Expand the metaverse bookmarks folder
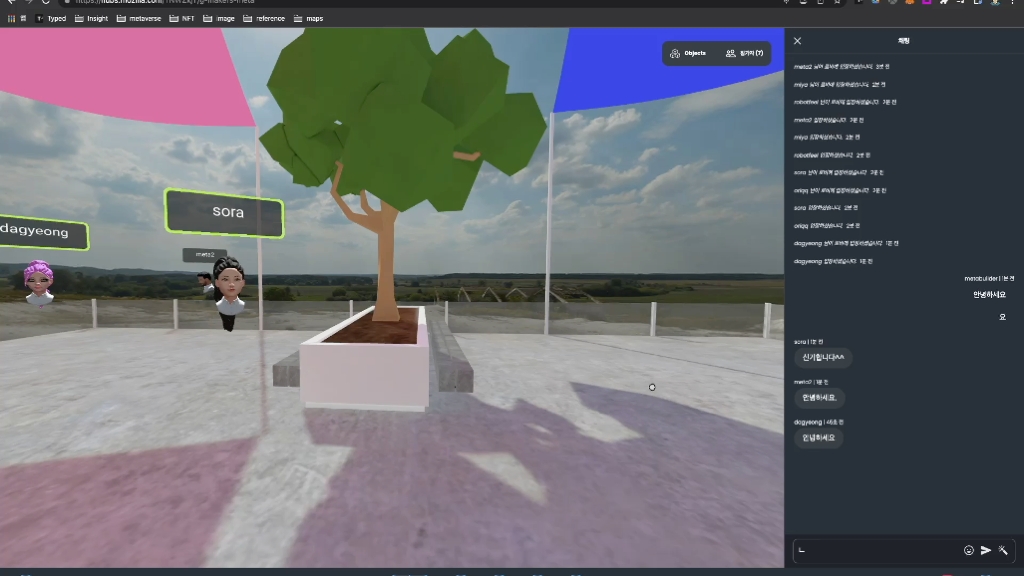The height and width of the screenshot is (576, 1024). [141, 18]
